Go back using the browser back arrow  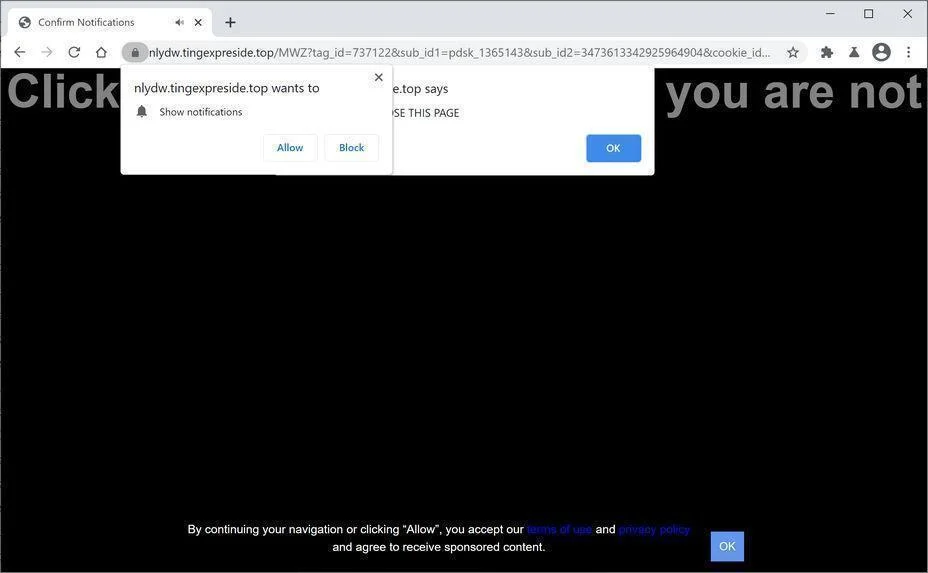[x=20, y=52]
